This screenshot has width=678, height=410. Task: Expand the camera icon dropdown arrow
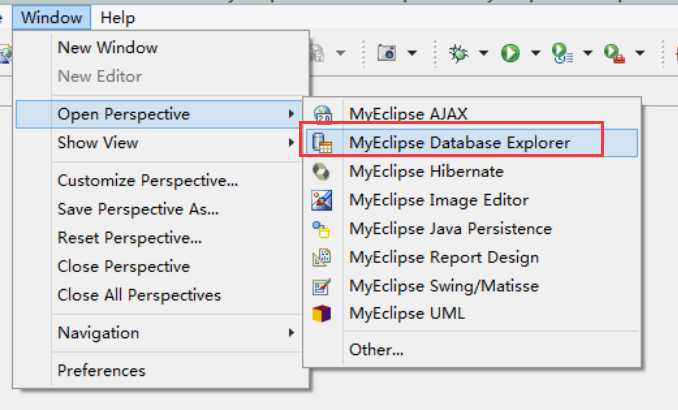pos(412,53)
